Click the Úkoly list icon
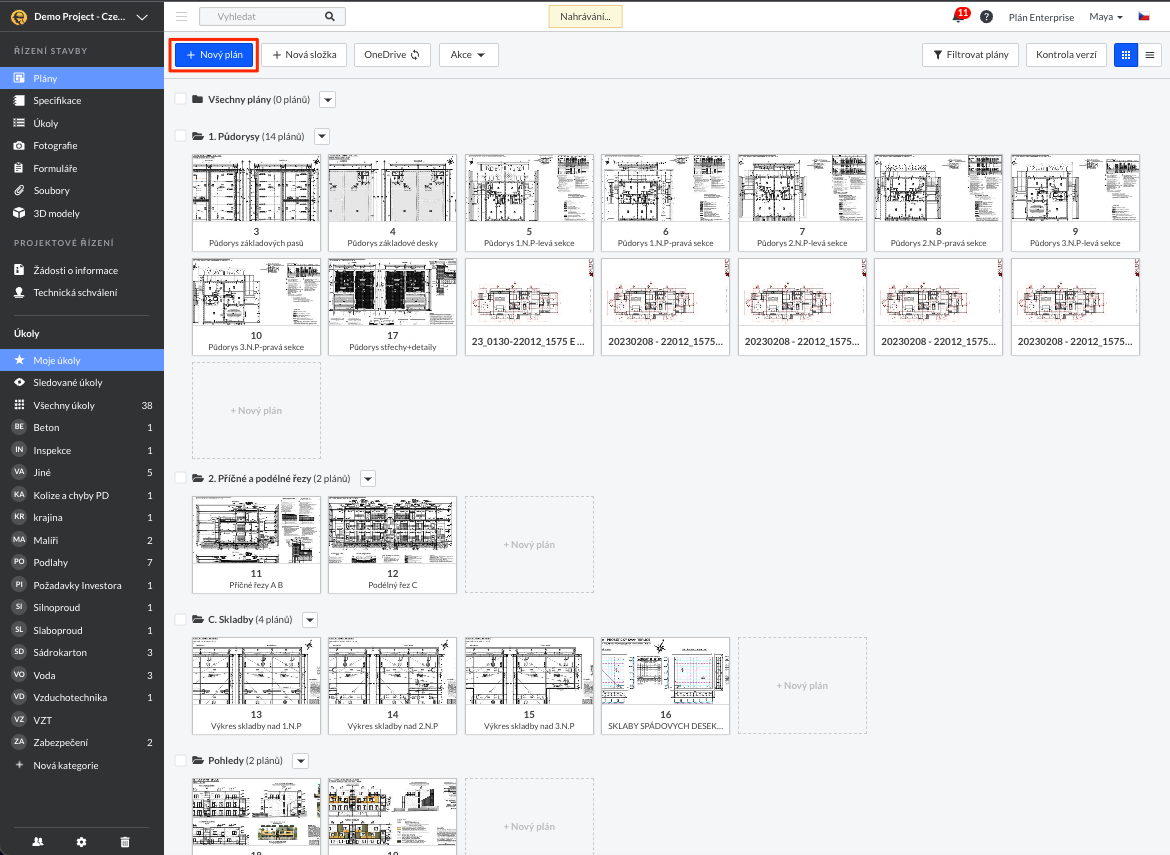This screenshot has height=855, width=1170. pos(19,123)
